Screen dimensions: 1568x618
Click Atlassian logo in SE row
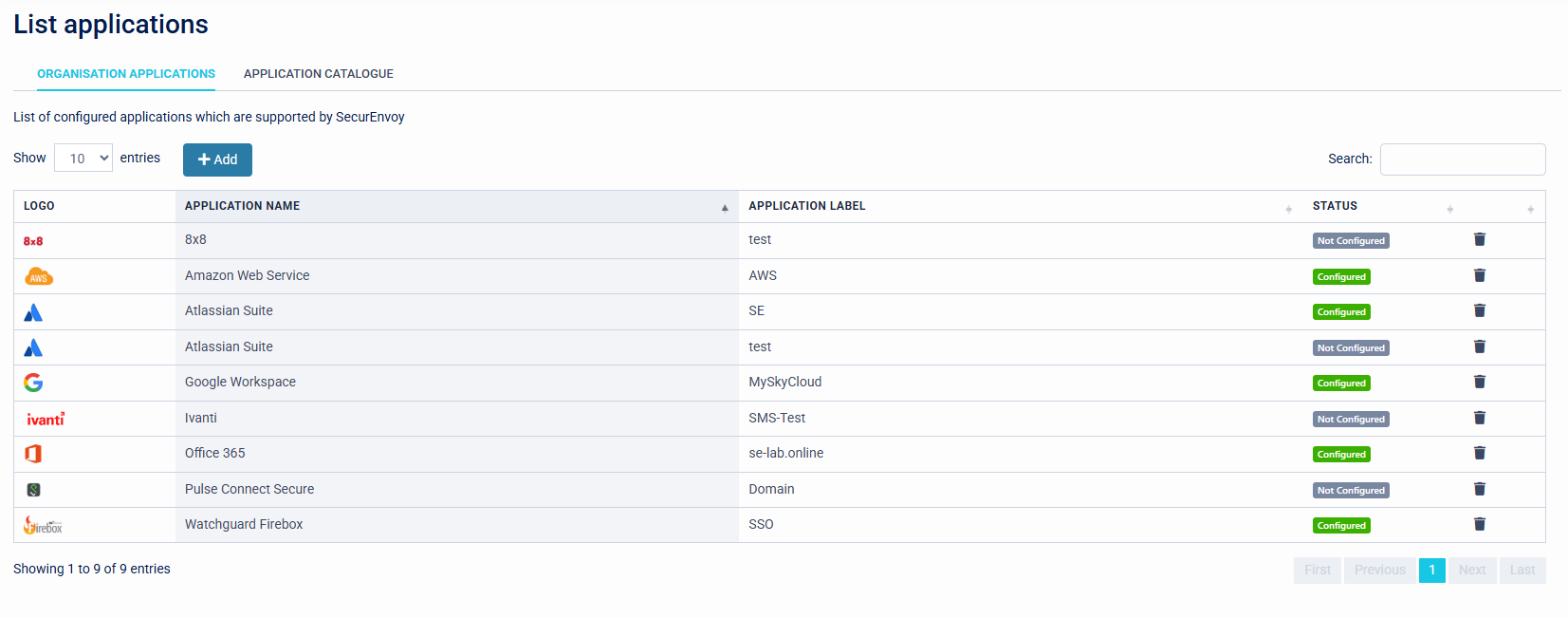pyautogui.click(x=33, y=312)
